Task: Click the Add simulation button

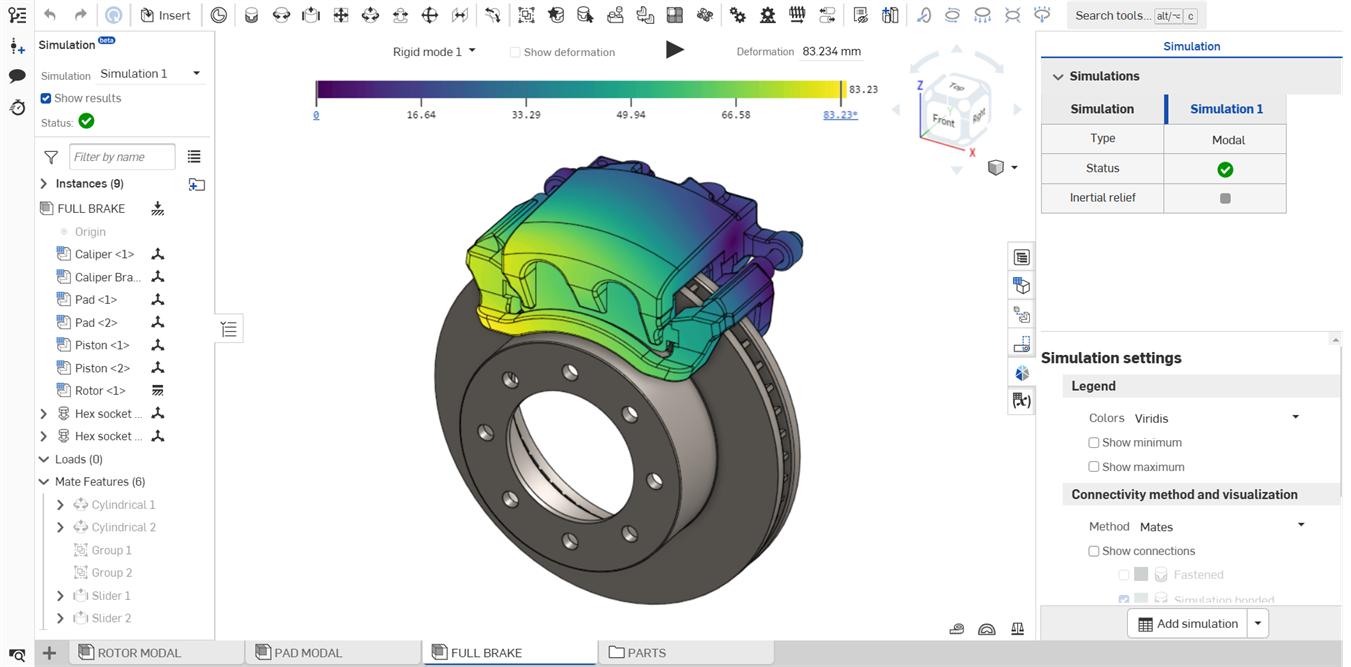Action: (1187, 624)
